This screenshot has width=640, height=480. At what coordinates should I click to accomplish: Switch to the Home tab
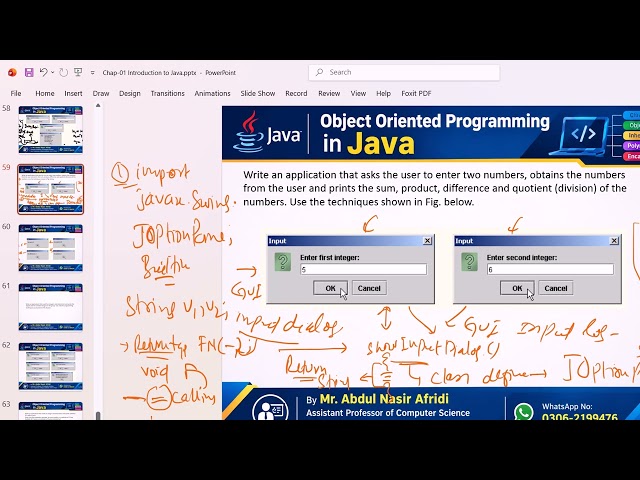[x=45, y=93]
